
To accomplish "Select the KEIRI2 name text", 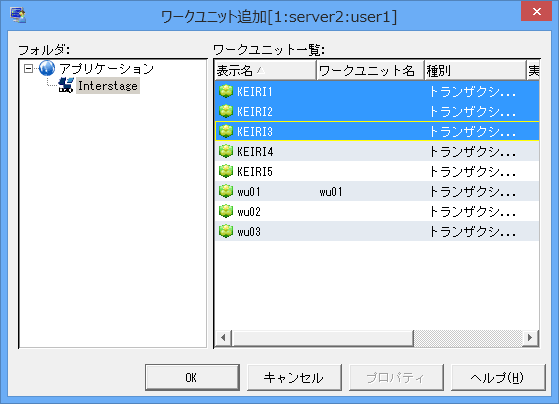I will (x=255, y=112).
